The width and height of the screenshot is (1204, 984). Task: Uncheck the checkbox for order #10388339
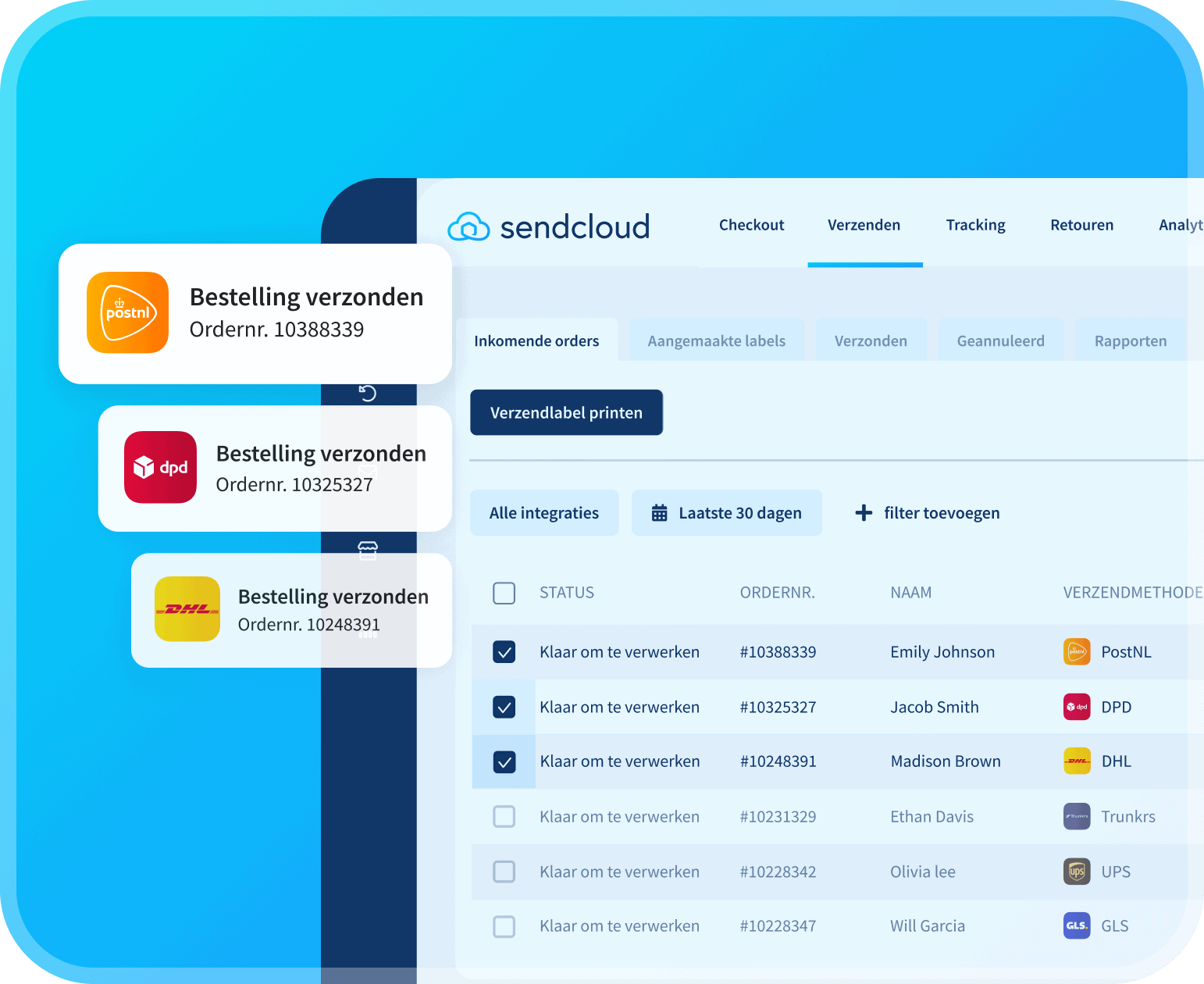[x=504, y=651]
